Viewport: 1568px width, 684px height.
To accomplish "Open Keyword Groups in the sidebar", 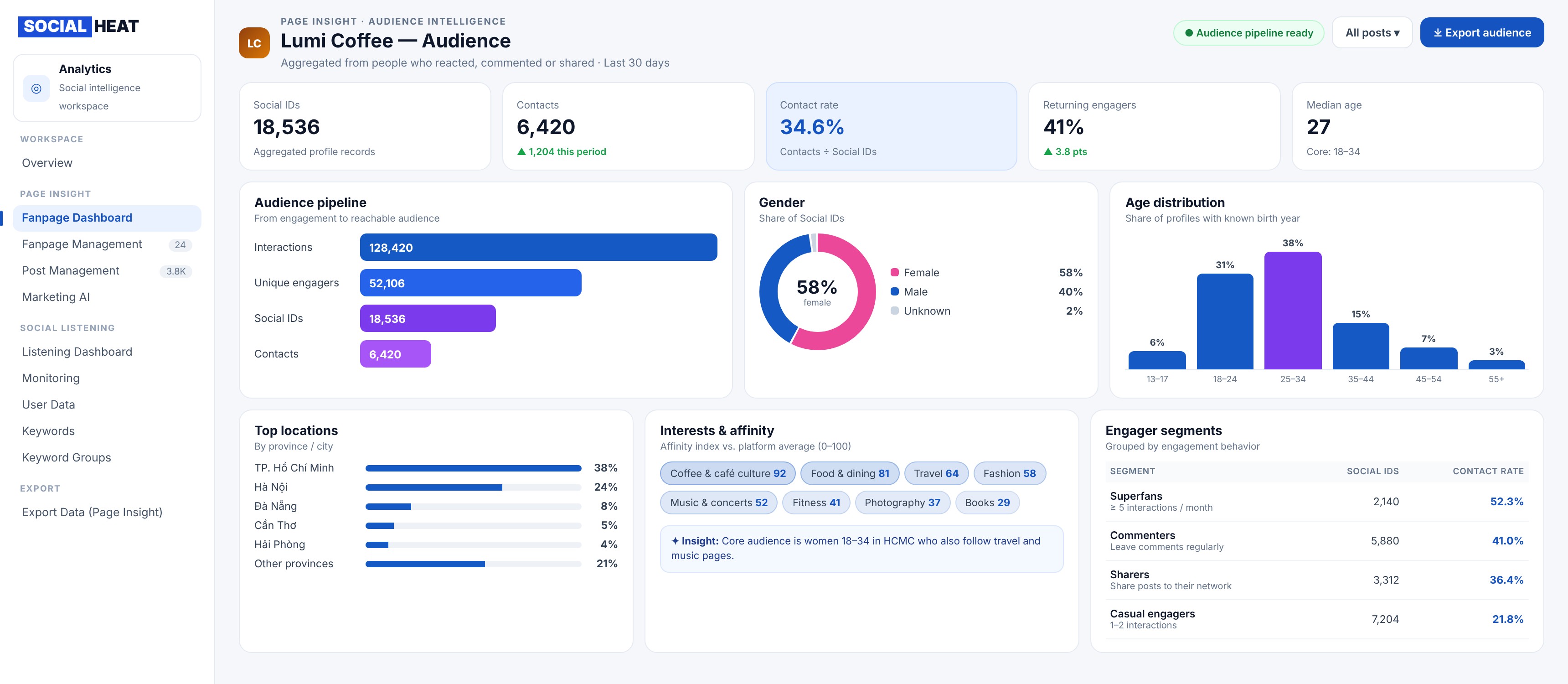I will pos(107,458).
